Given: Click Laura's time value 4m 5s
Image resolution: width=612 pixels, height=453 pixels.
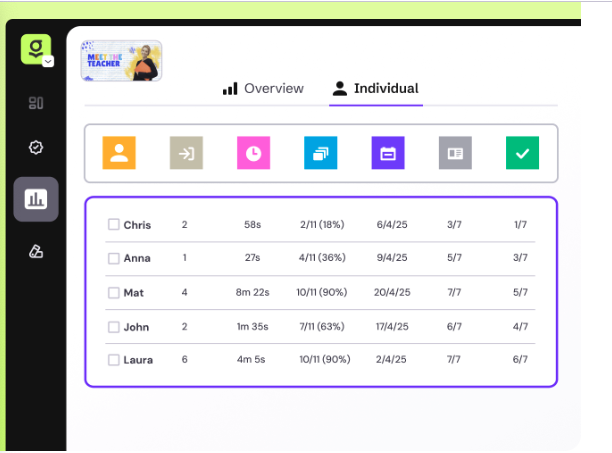Looking at the screenshot, I should coord(251,359).
